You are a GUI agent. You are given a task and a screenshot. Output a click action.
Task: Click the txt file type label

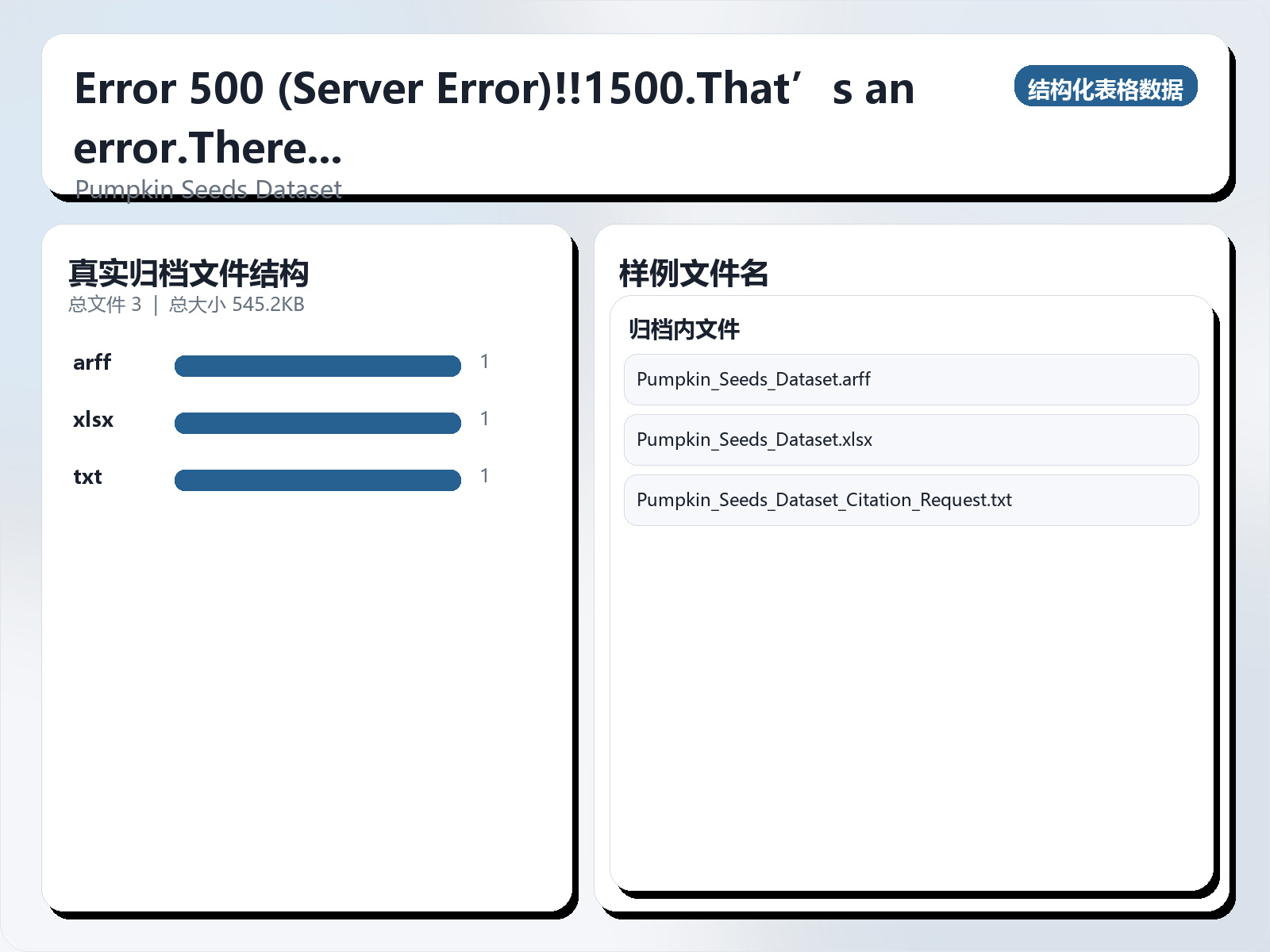[x=87, y=477]
